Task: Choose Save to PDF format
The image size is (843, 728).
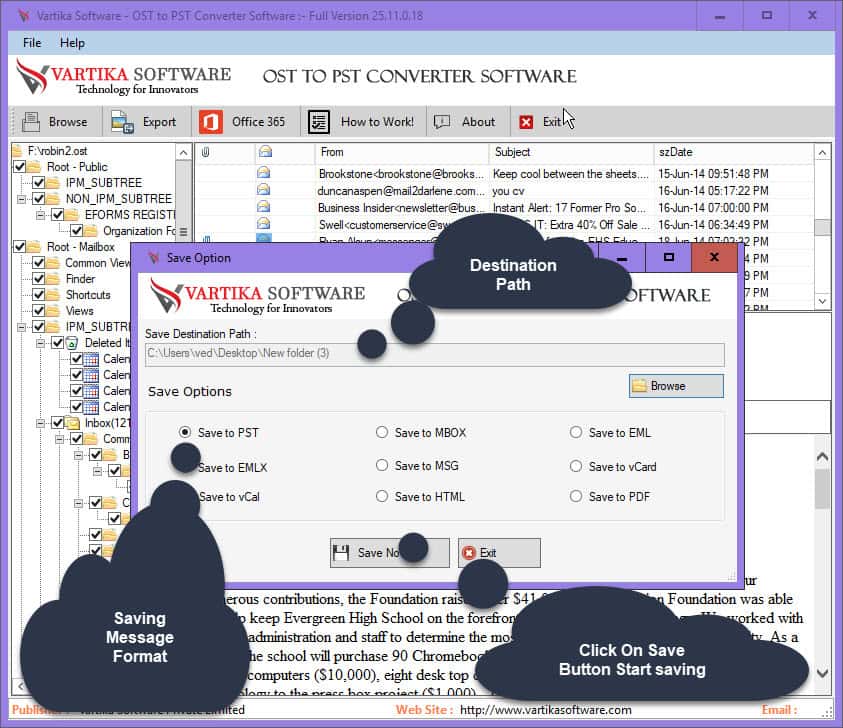Action: 576,496
